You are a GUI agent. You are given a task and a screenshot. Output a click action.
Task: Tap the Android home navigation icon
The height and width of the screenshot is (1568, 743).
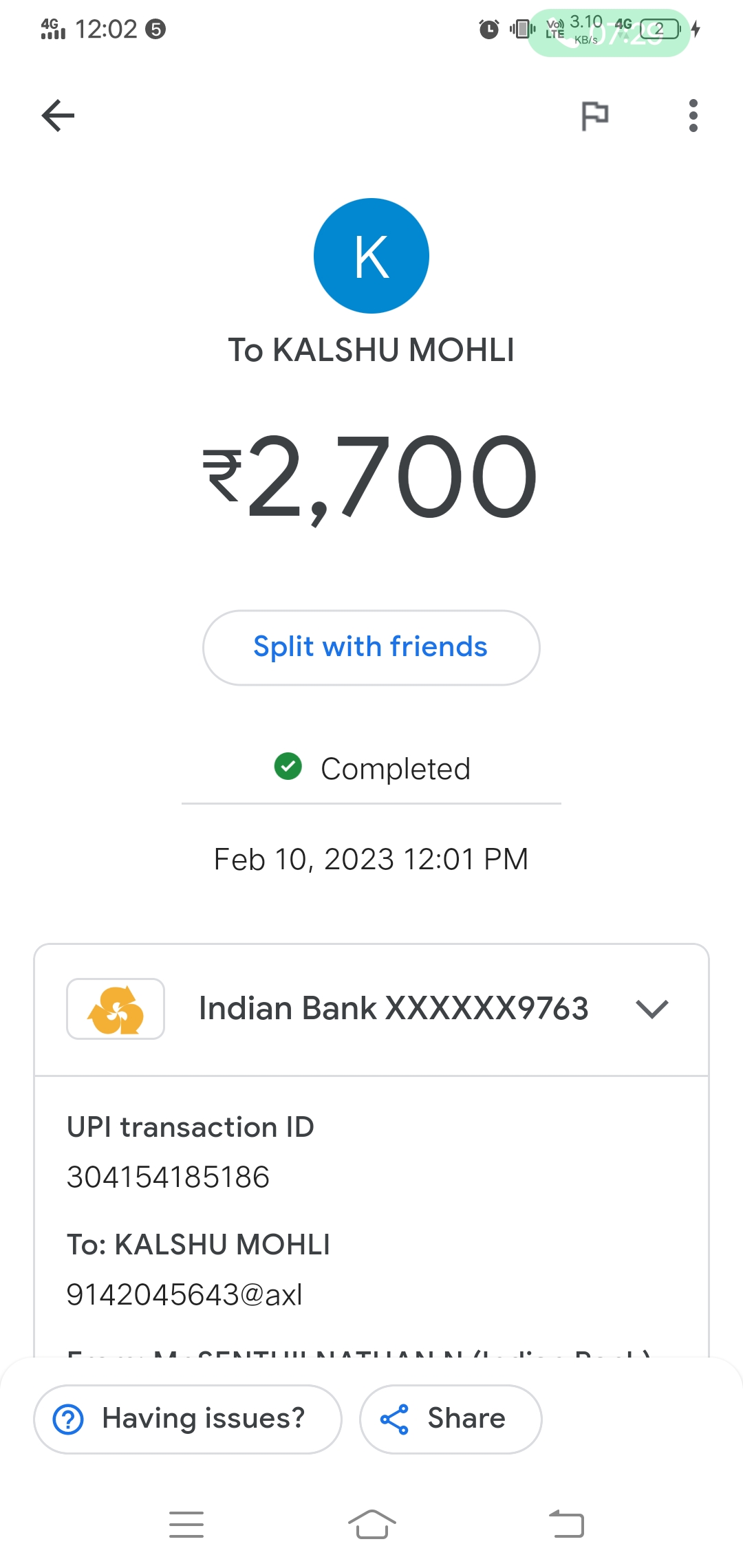pyautogui.click(x=371, y=1525)
